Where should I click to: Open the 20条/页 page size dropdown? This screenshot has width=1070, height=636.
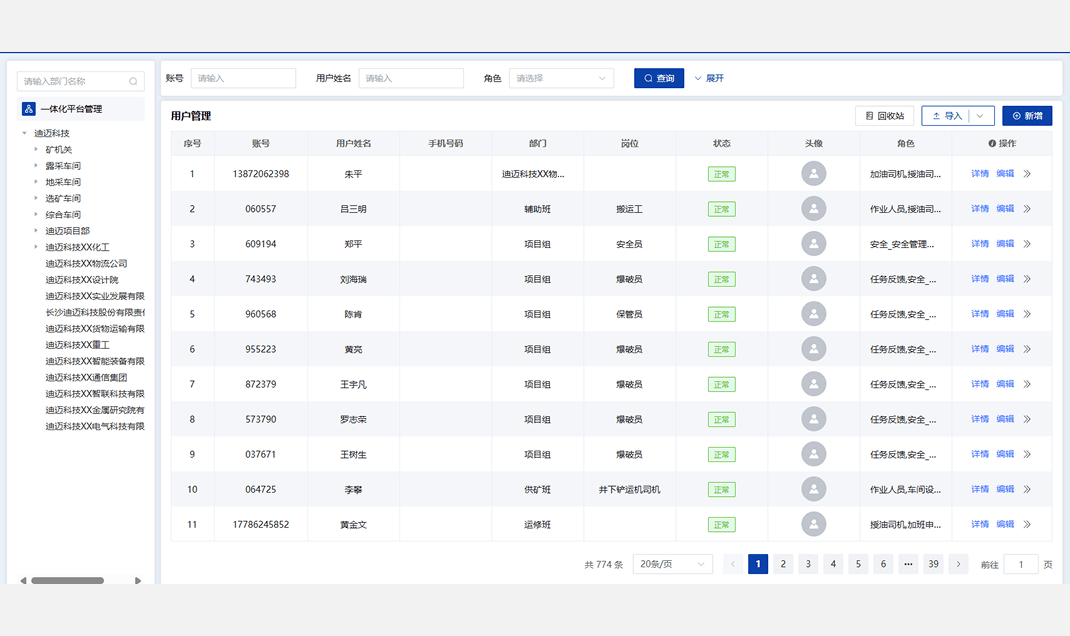coord(673,564)
